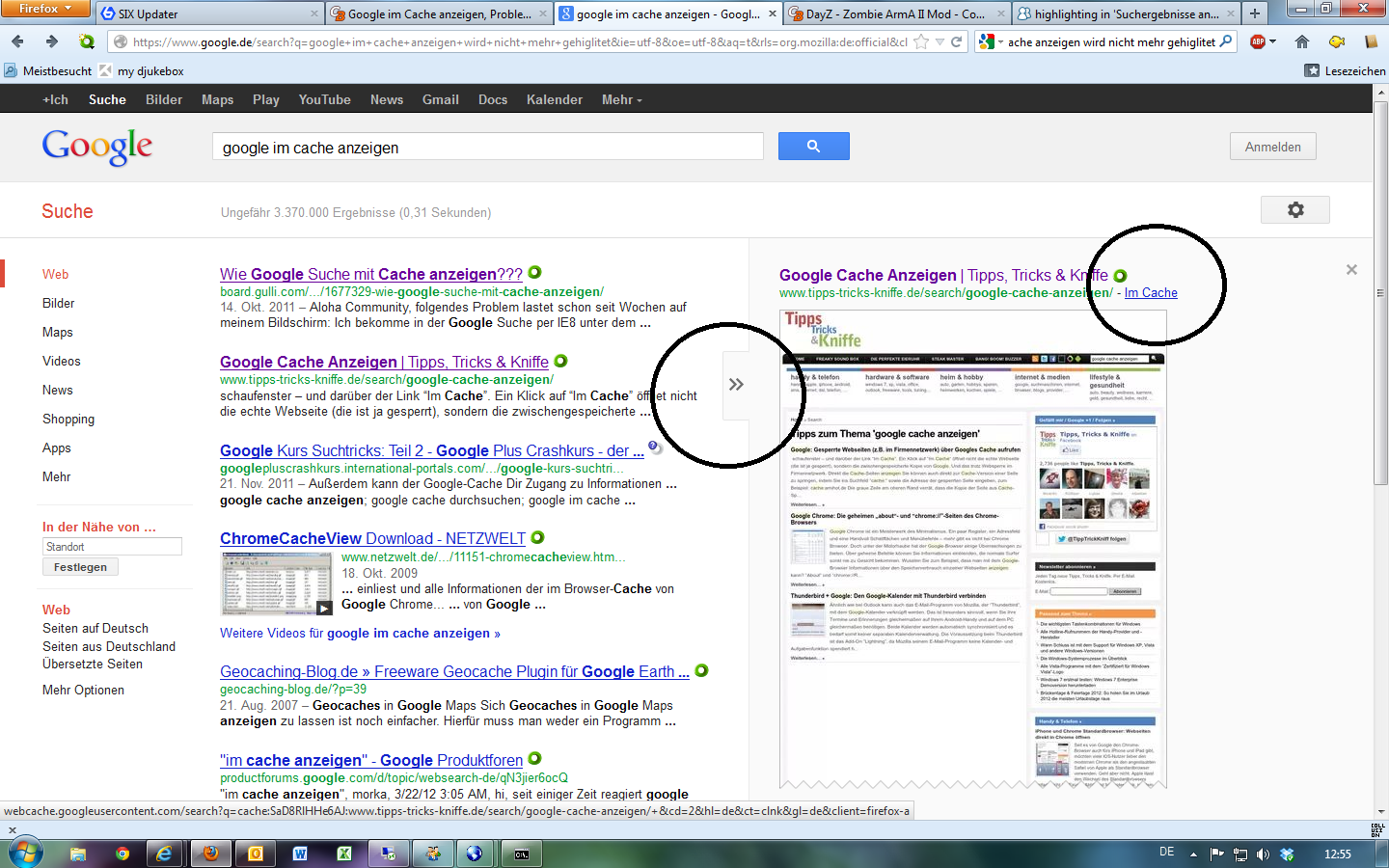This screenshot has height=868, width=1389.
Task: Click the green WOT circle next to Geocaching-Blog result
Action: (x=702, y=670)
